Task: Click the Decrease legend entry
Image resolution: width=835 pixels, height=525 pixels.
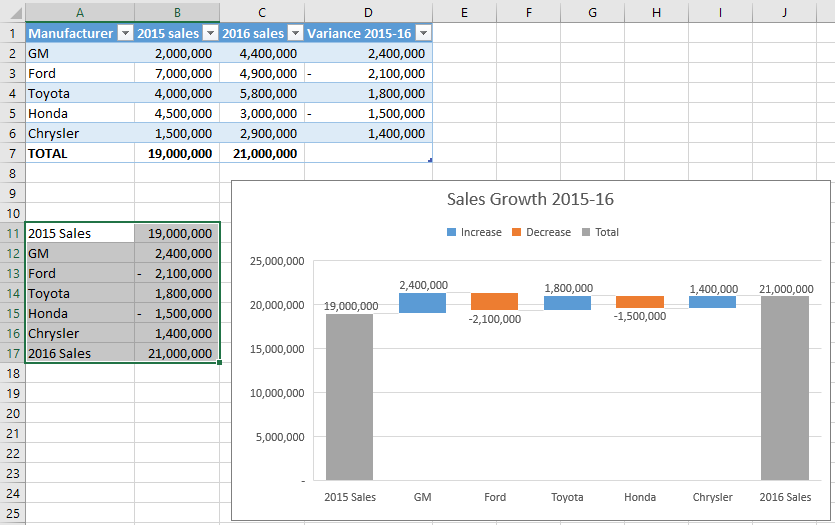Action: point(541,232)
